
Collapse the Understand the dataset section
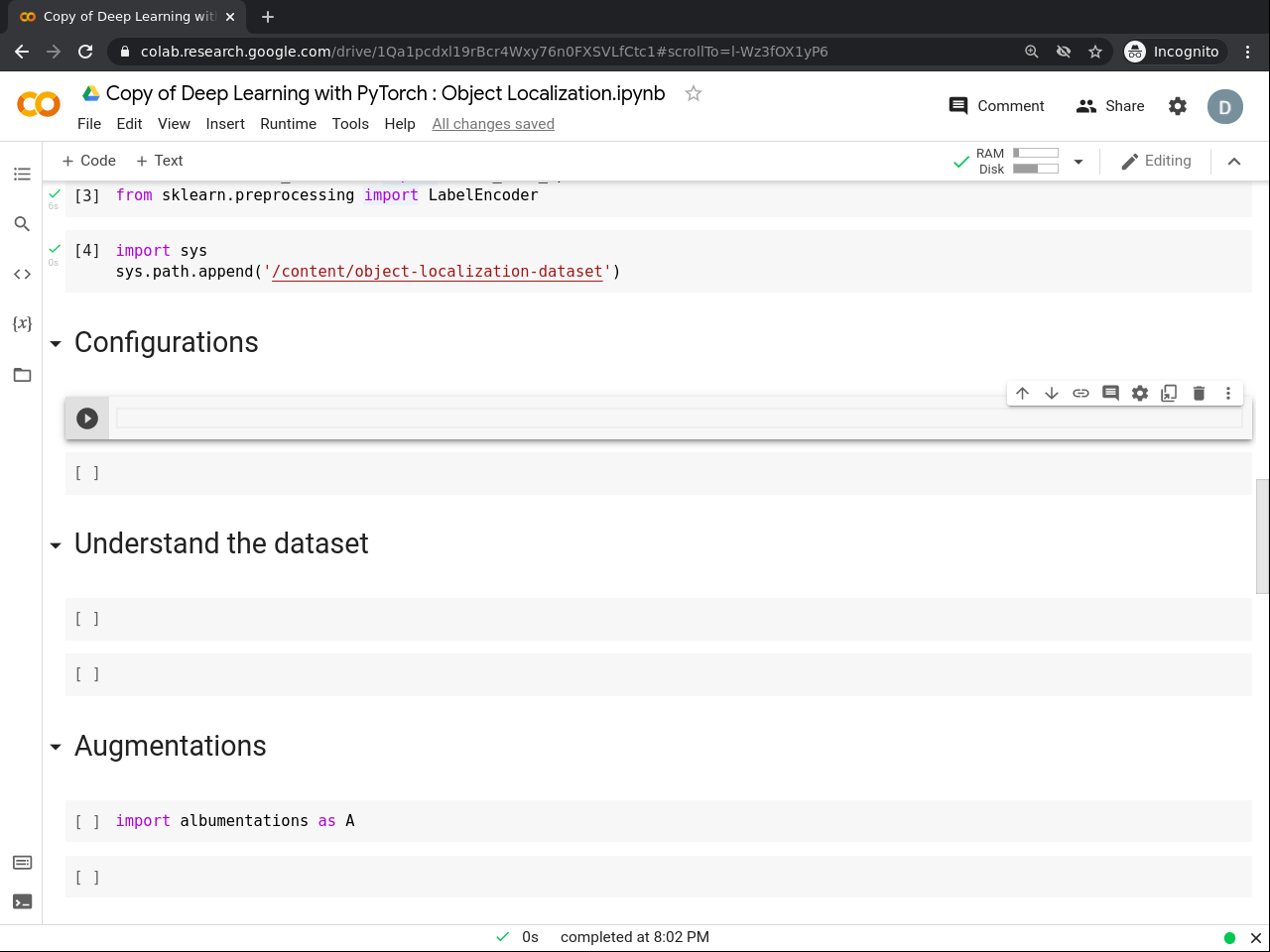point(56,545)
